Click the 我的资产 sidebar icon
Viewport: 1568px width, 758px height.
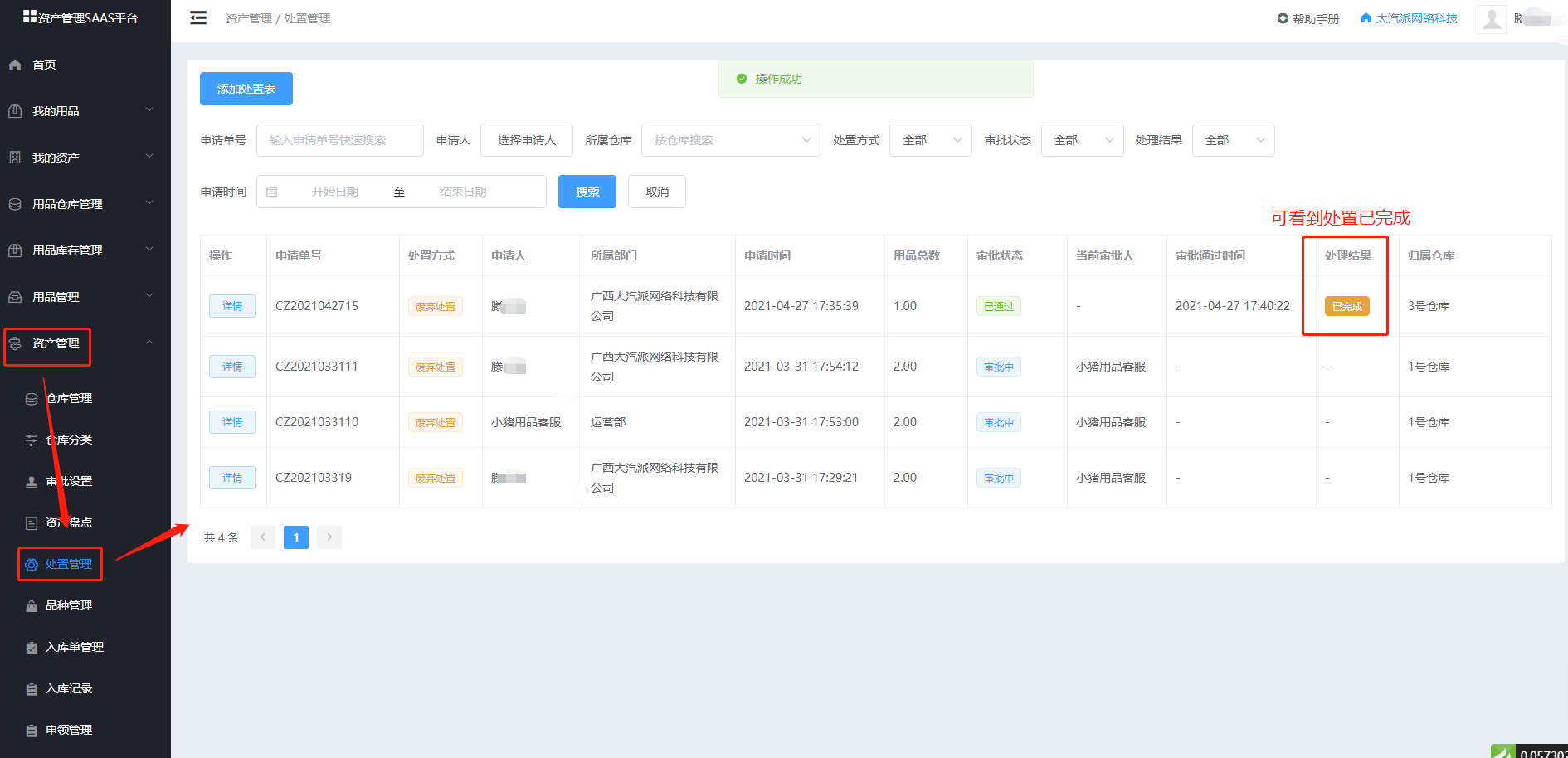click(x=15, y=158)
